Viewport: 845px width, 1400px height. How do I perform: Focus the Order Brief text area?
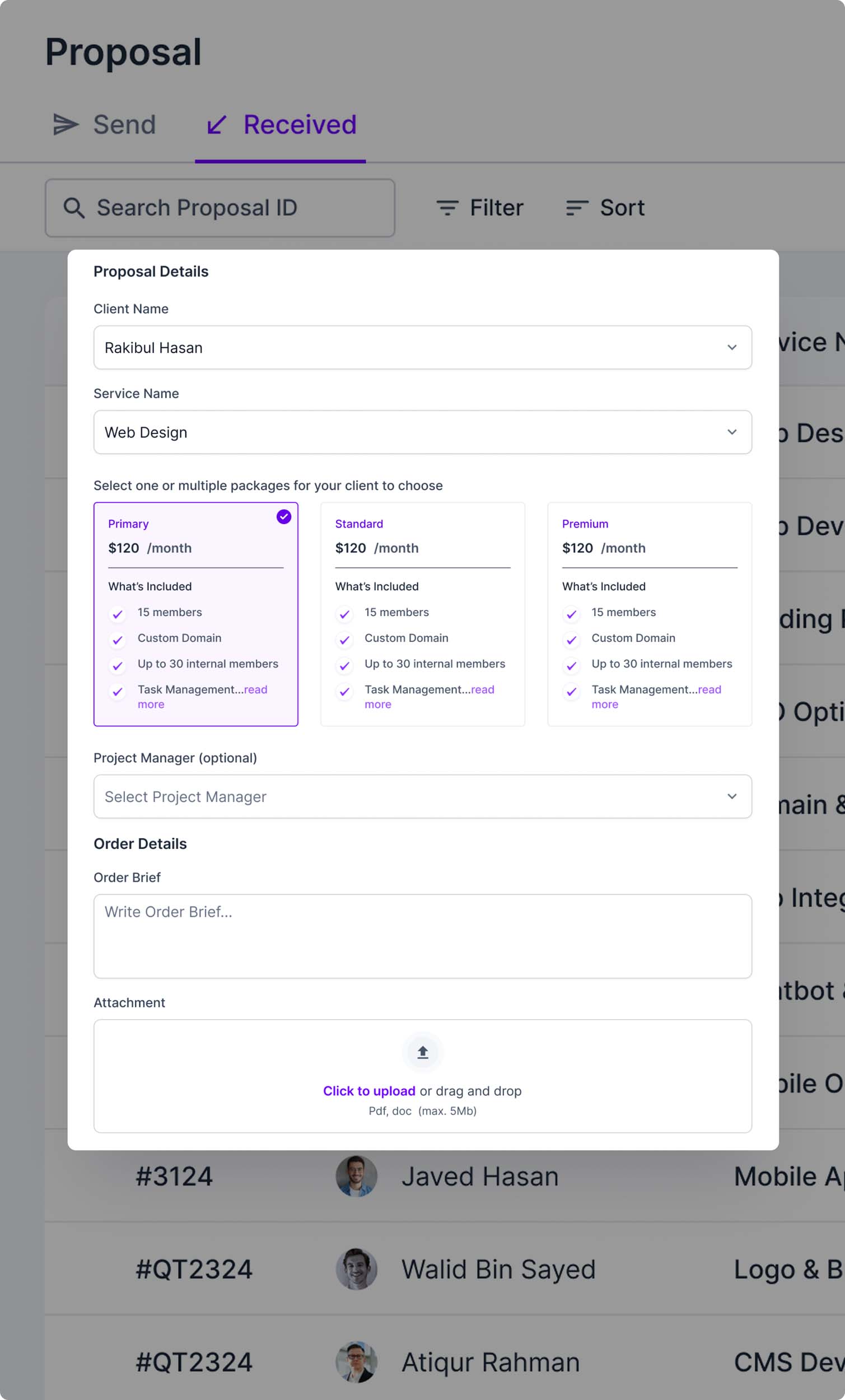point(422,936)
